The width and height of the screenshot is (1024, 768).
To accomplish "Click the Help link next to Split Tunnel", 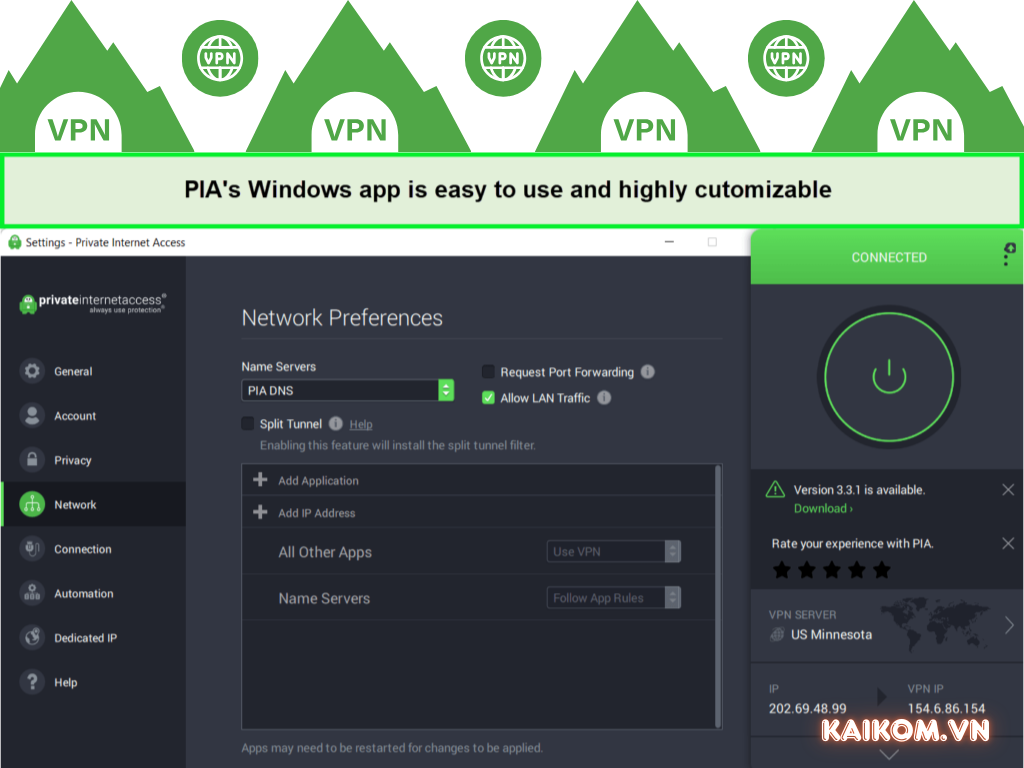I will pos(359,424).
